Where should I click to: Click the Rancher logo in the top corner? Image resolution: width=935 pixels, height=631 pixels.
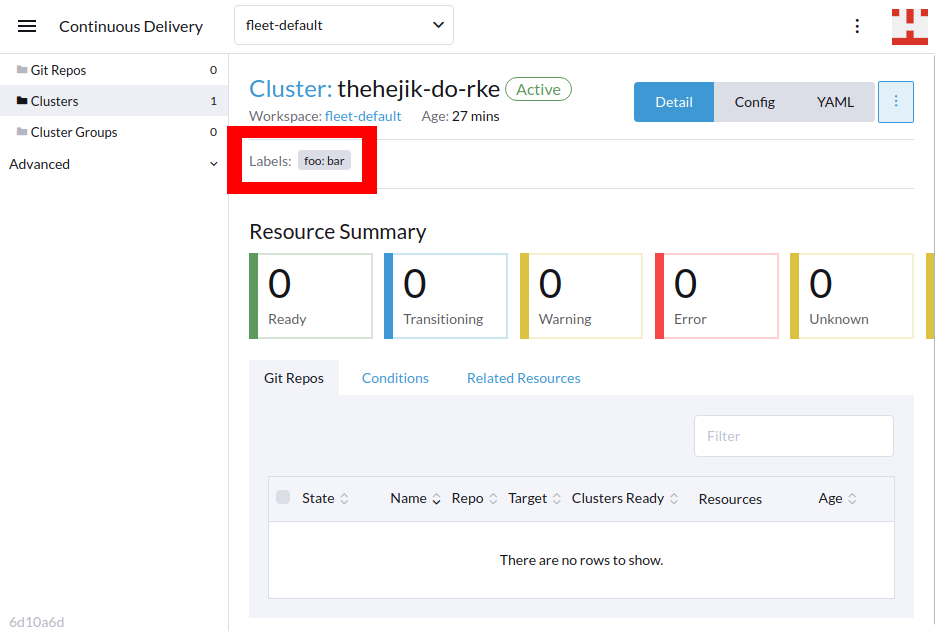pos(908,26)
